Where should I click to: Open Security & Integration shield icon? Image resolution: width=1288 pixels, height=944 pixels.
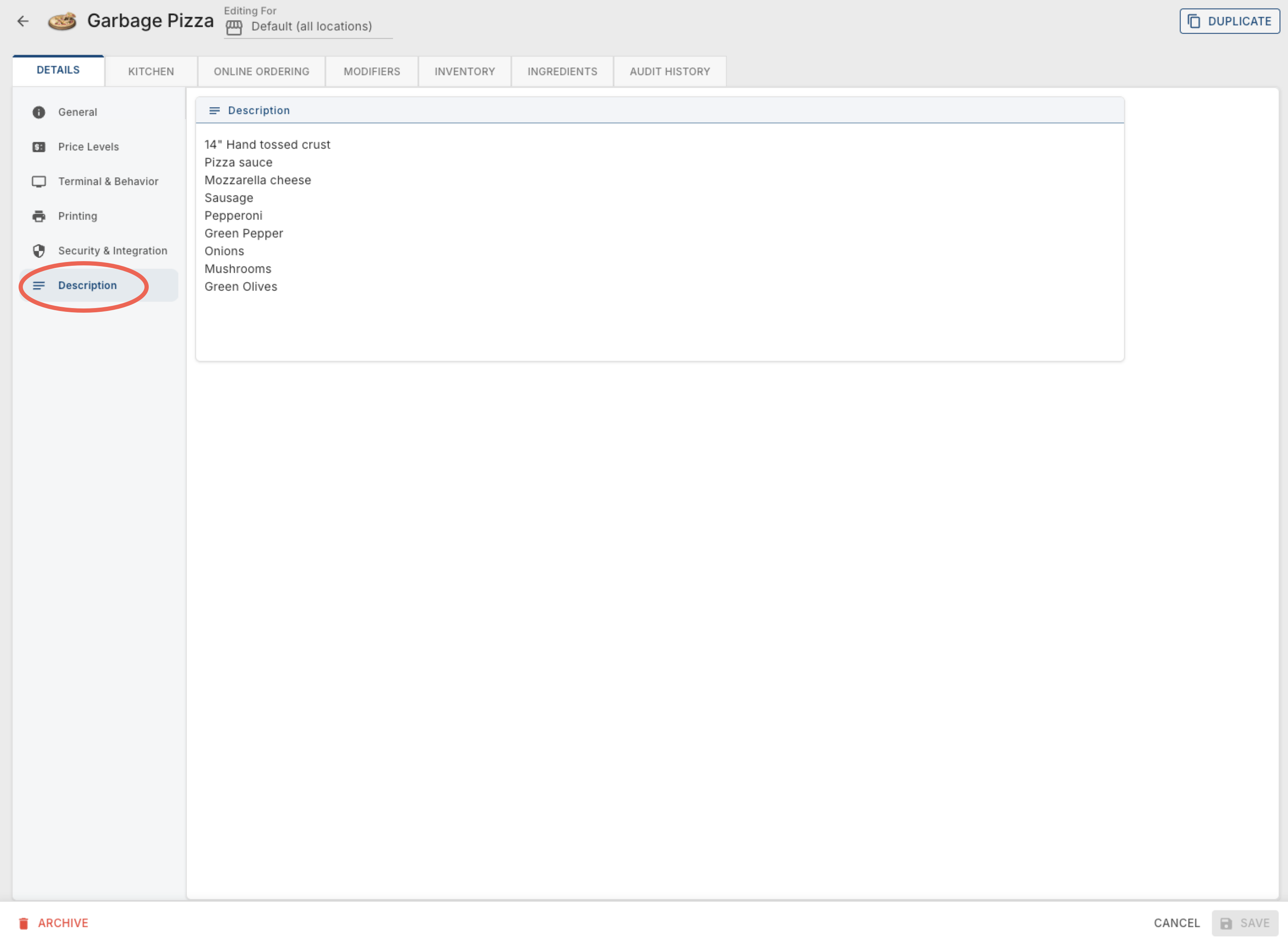pyautogui.click(x=39, y=251)
